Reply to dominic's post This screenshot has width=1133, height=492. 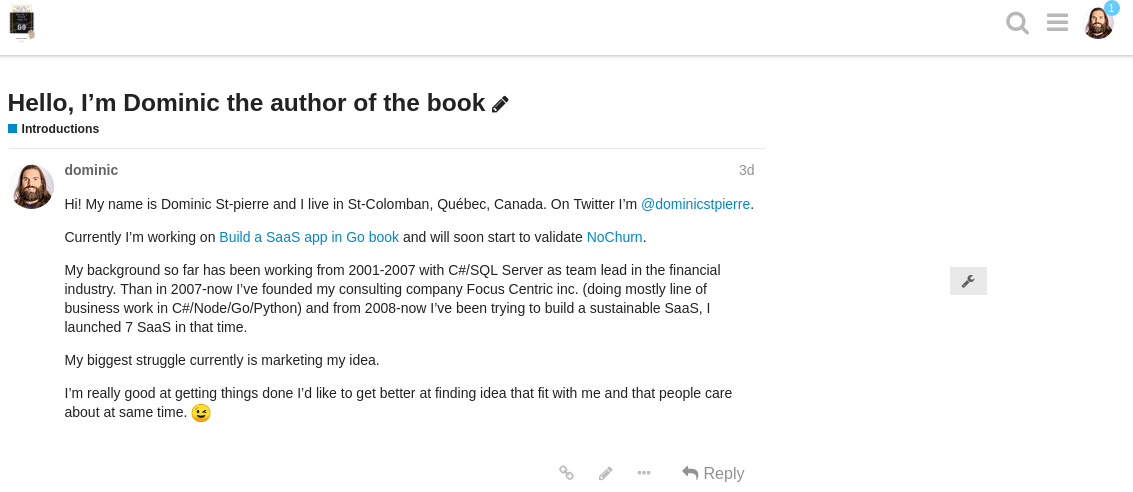(x=713, y=473)
